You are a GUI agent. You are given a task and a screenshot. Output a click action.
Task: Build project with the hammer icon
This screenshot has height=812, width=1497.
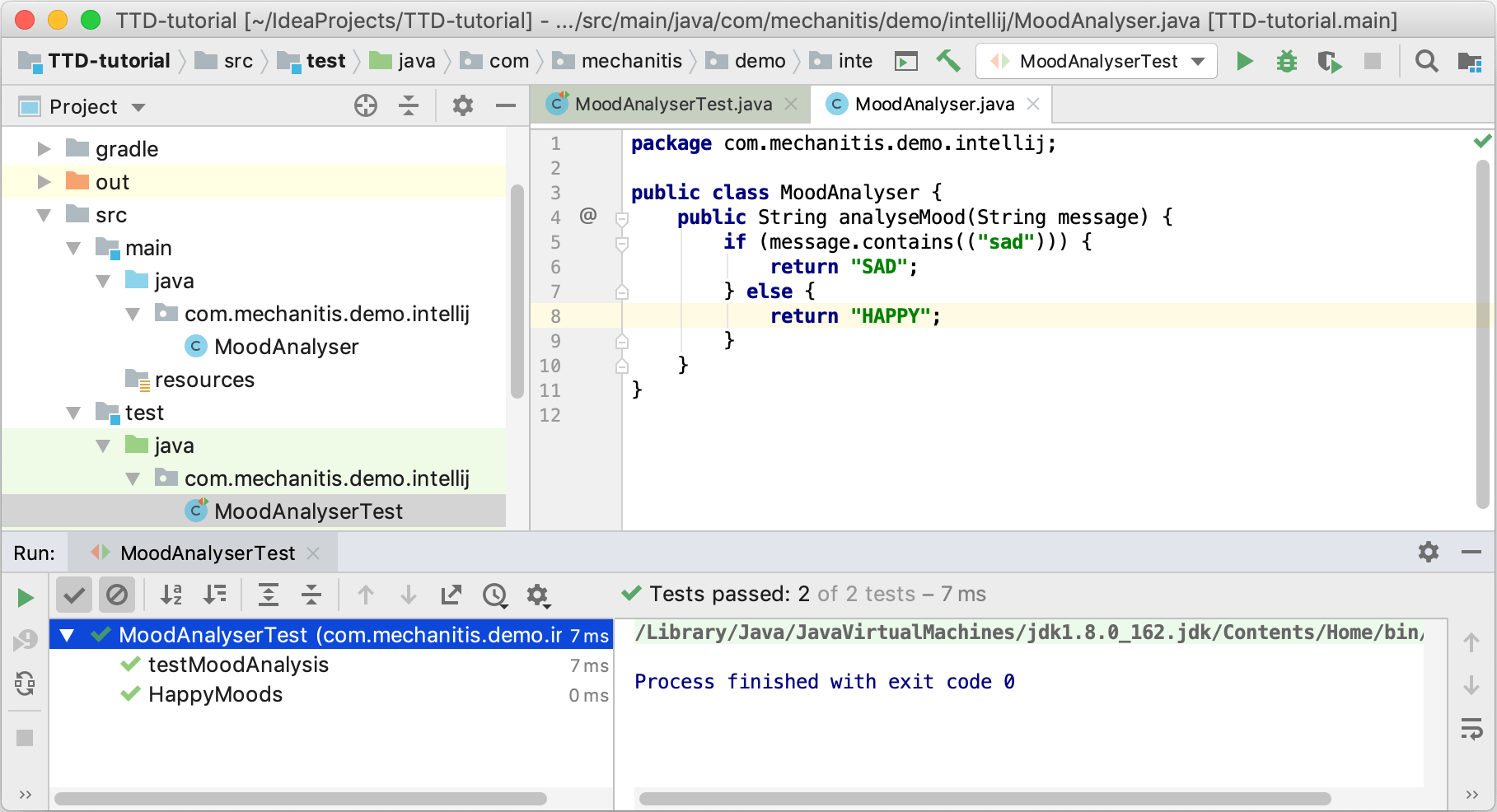pos(948,61)
